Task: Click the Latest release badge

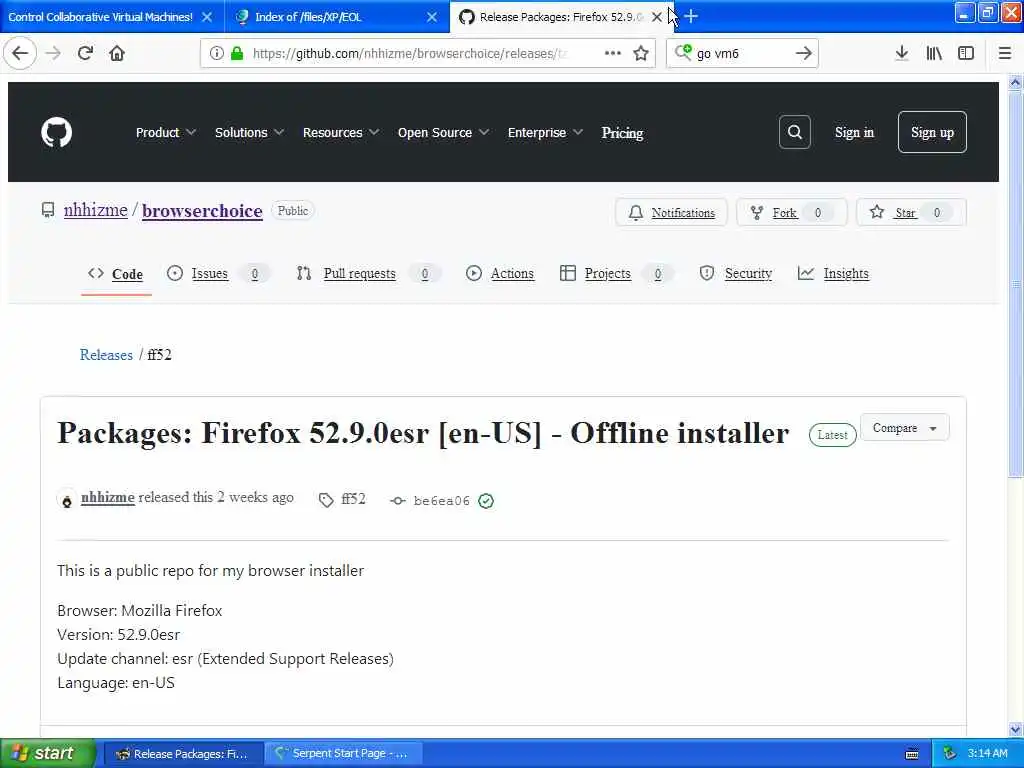Action: click(x=833, y=435)
